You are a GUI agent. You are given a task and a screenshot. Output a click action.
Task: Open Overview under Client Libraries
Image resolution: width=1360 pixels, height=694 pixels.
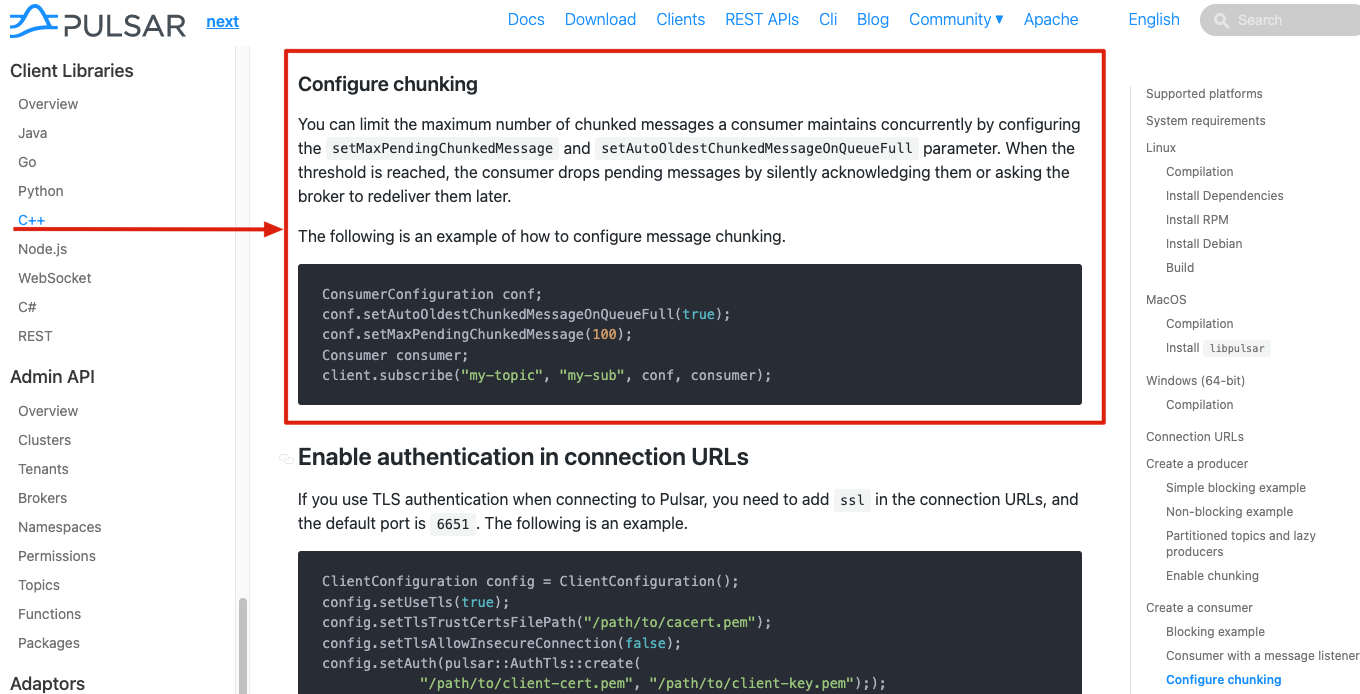(48, 104)
